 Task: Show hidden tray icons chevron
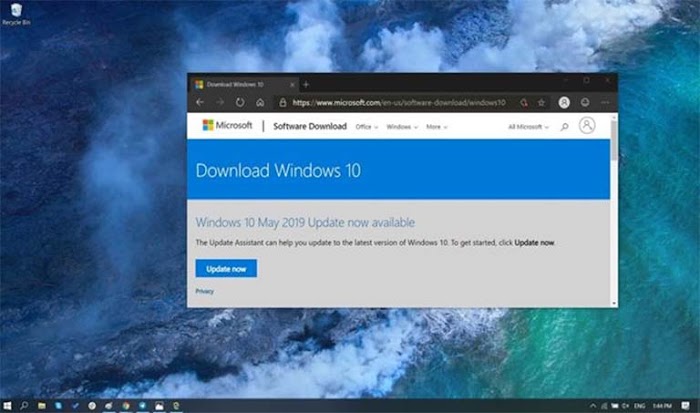tap(592, 406)
